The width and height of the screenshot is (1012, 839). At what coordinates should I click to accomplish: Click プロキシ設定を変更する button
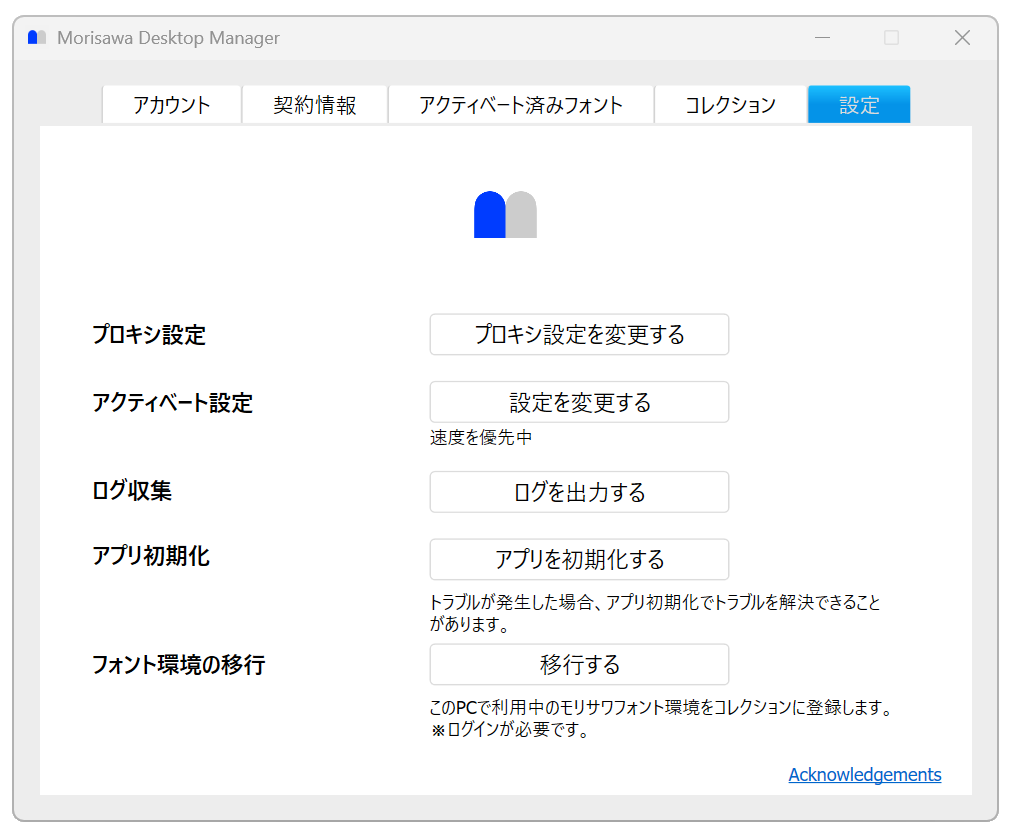(x=579, y=334)
